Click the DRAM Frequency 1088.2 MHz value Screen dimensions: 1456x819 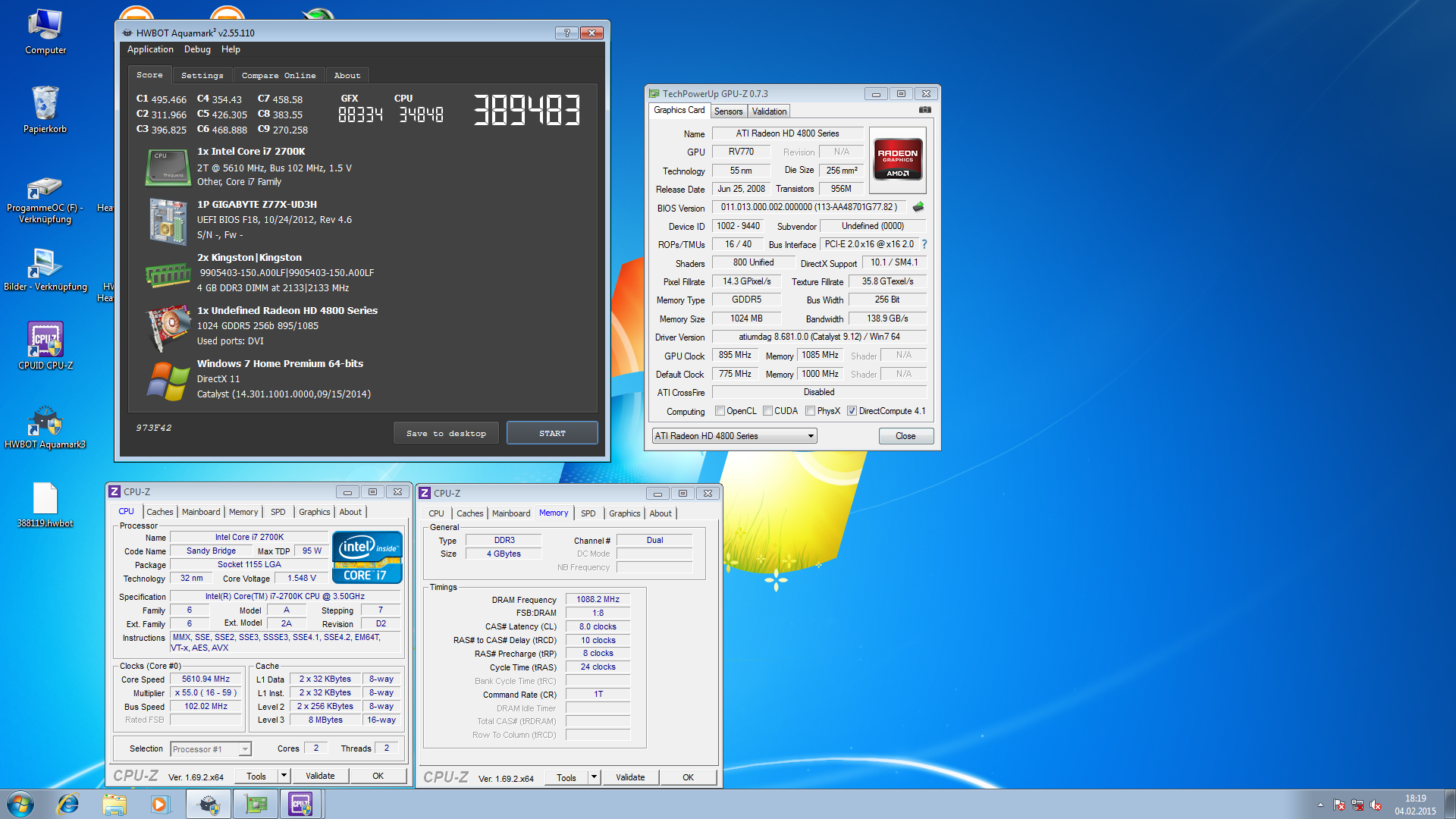[x=598, y=599]
